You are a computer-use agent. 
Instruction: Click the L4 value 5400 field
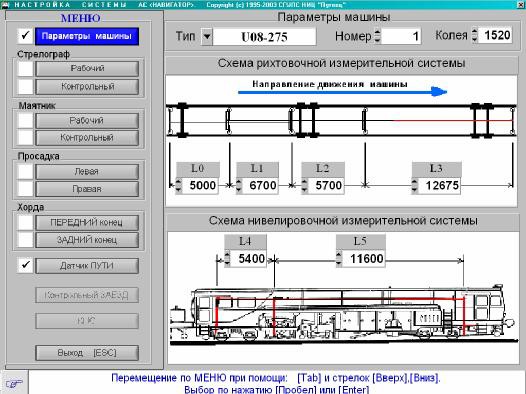click(x=249, y=259)
